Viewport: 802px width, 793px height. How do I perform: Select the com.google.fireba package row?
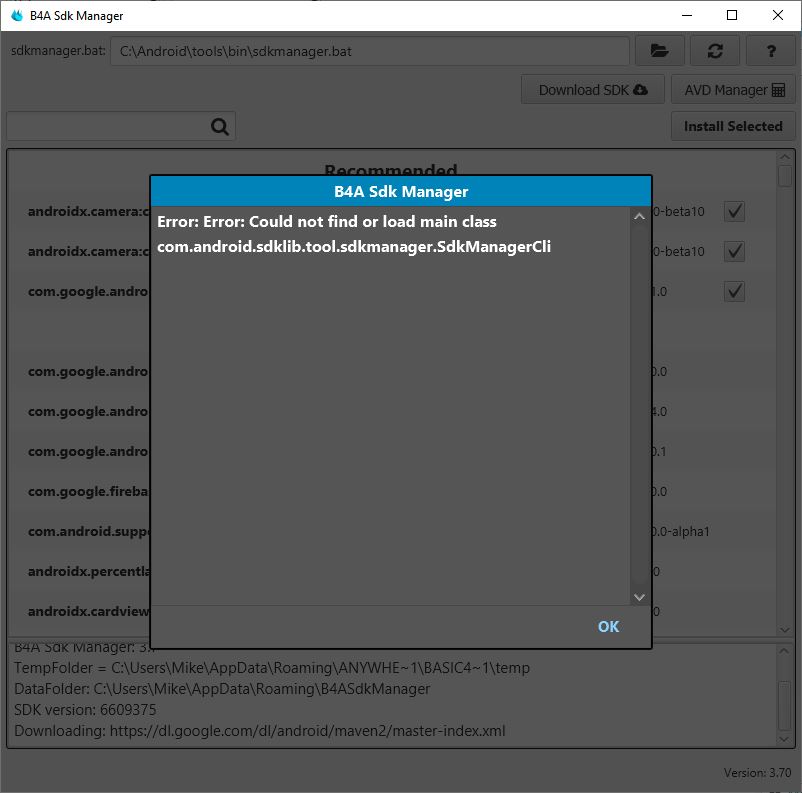[391, 492]
